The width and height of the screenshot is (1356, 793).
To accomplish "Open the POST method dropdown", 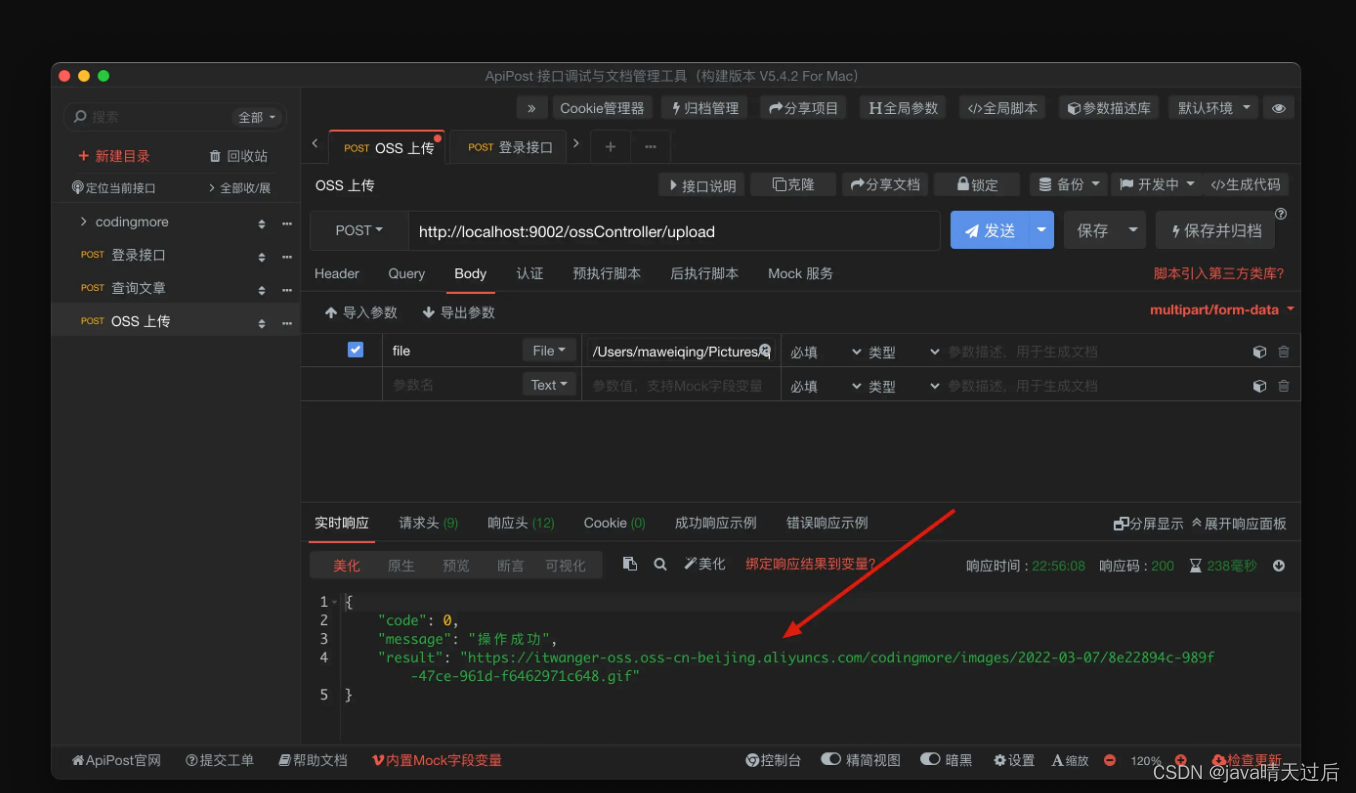I will click(358, 230).
